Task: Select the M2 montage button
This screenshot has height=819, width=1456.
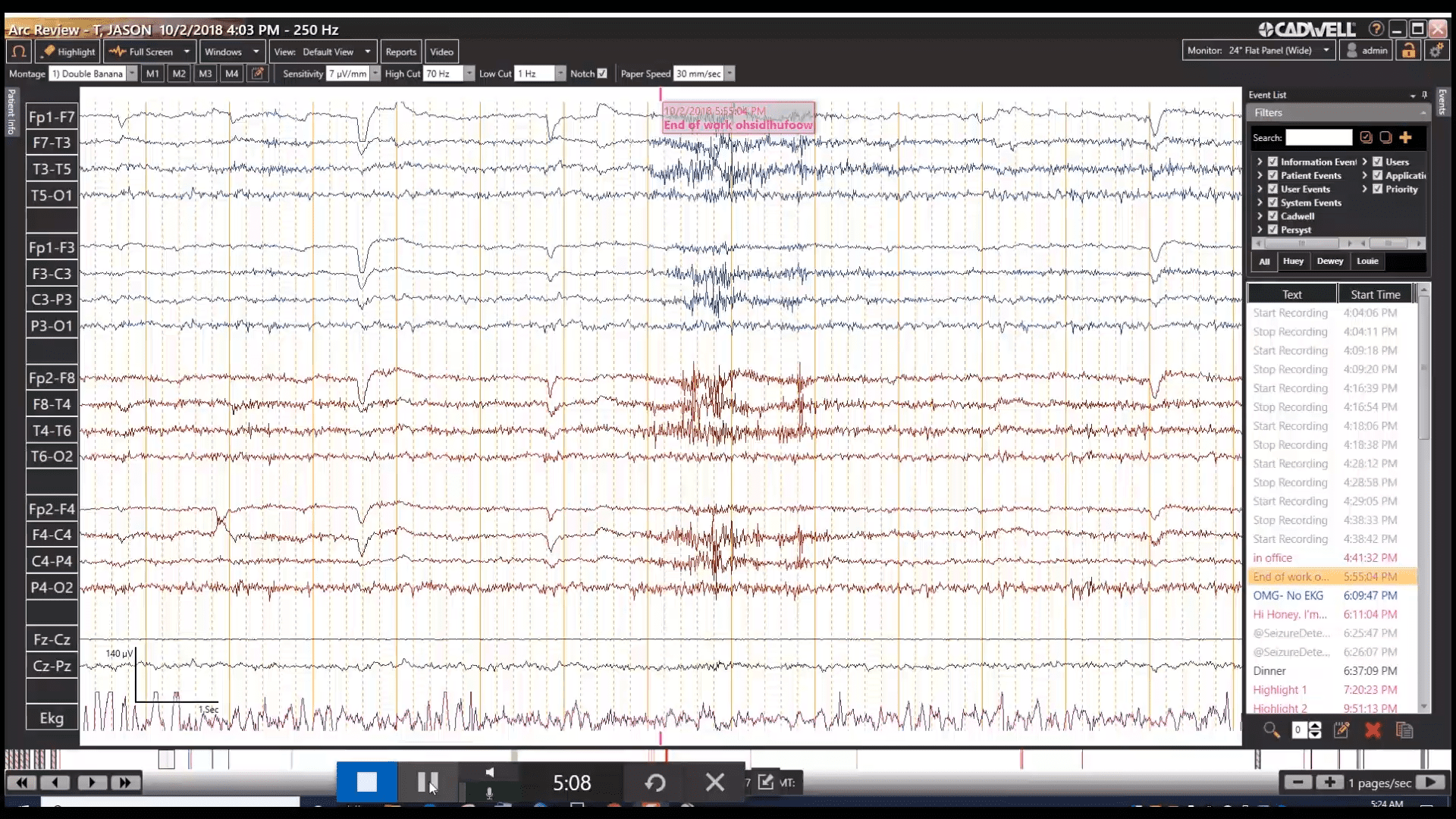Action: [179, 74]
